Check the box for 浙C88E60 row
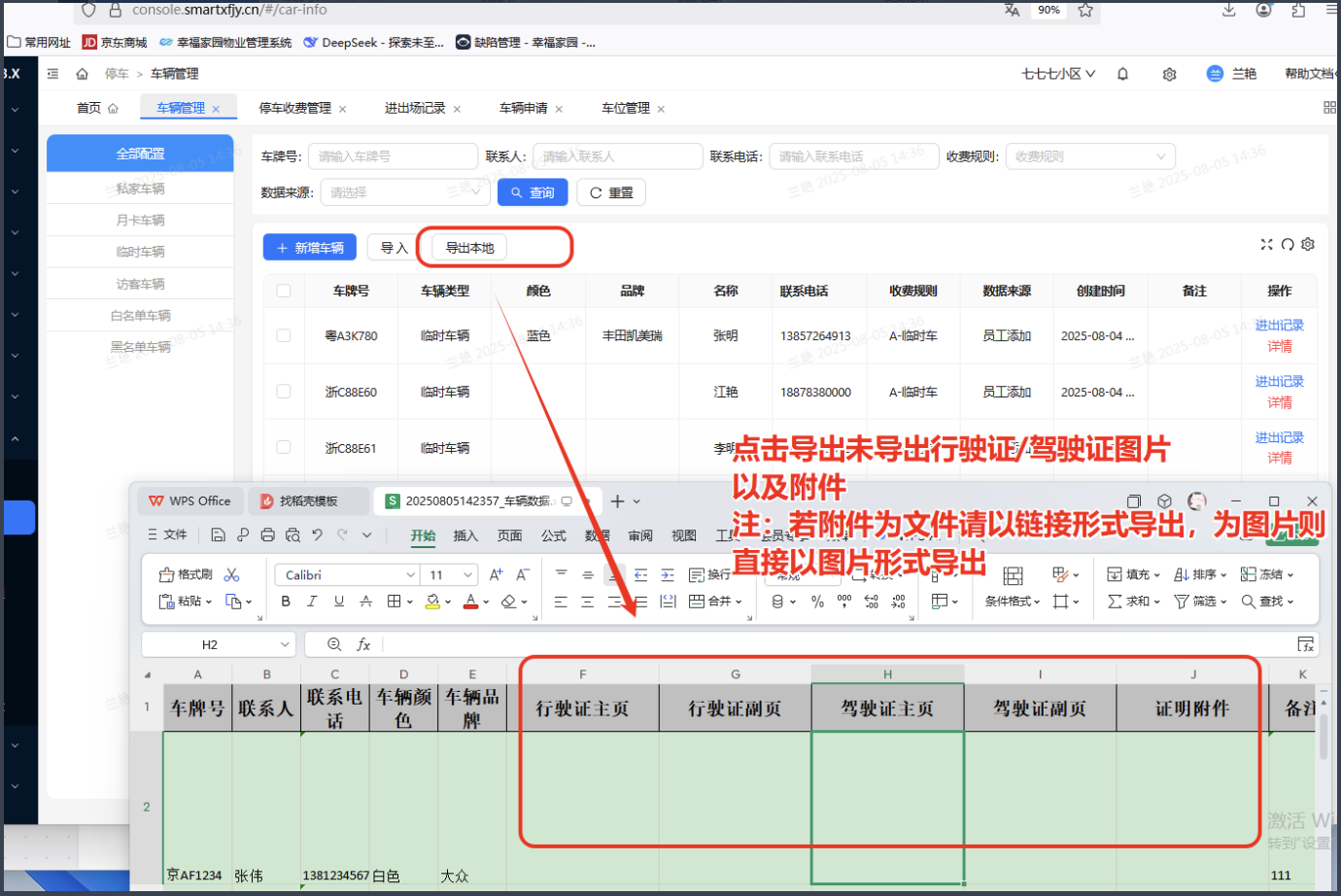 point(284,392)
